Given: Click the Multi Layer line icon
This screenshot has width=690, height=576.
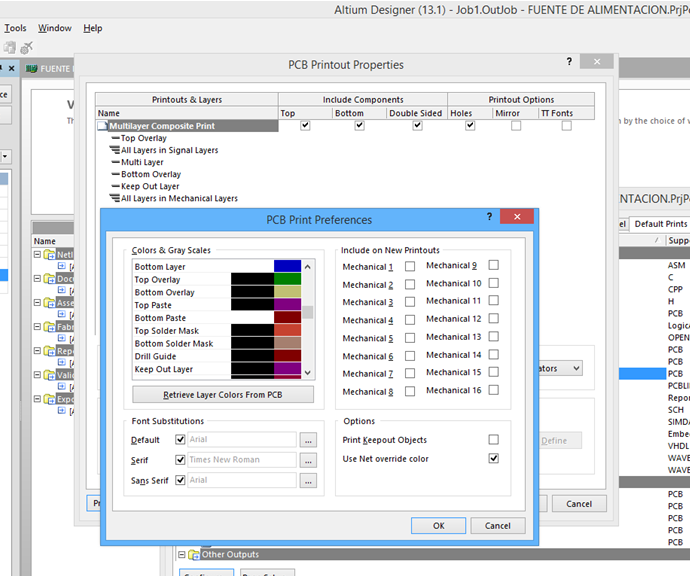Looking at the screenshot, I should click(116, 162).
